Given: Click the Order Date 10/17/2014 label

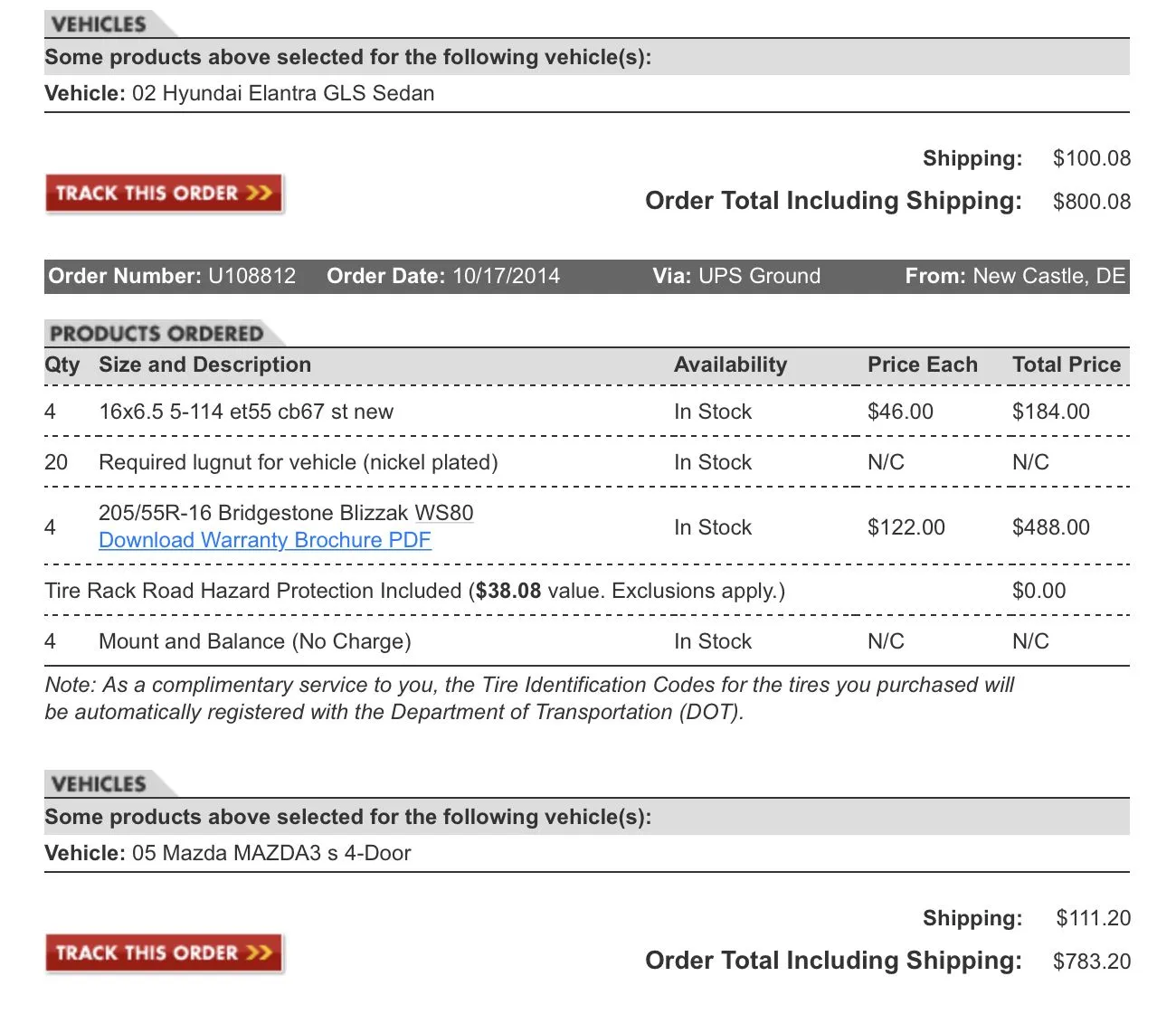Looking at the screenshot, I should [443, 276].
